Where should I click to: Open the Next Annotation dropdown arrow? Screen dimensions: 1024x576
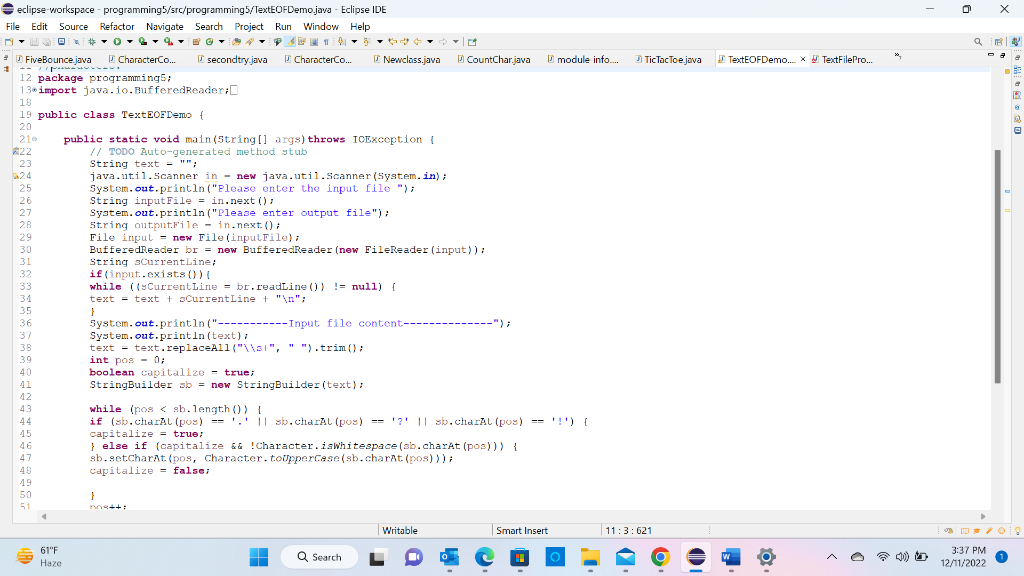pyautogui.click(x=354, y=42)
